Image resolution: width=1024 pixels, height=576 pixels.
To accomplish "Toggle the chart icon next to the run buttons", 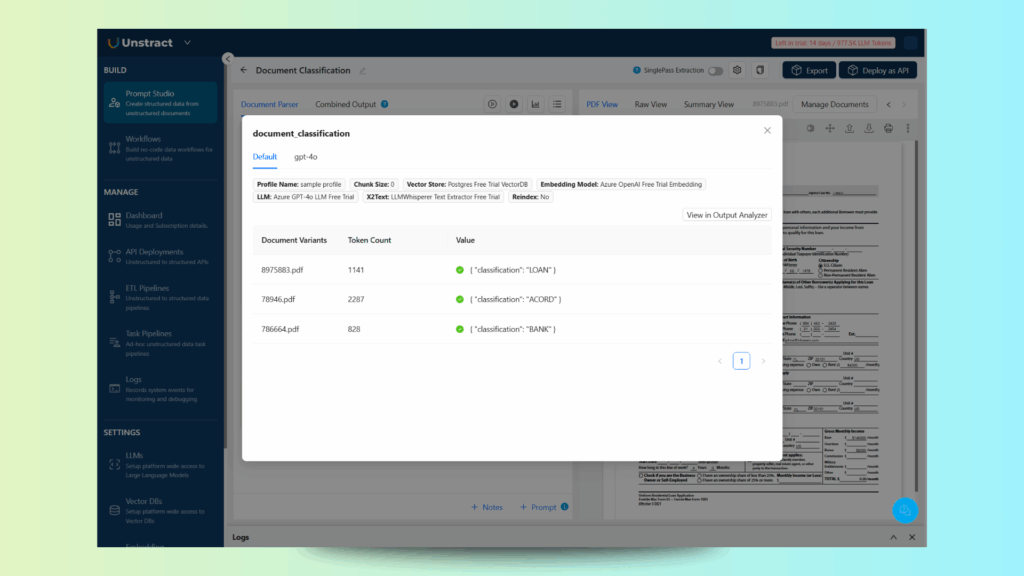I will (535, 104).
